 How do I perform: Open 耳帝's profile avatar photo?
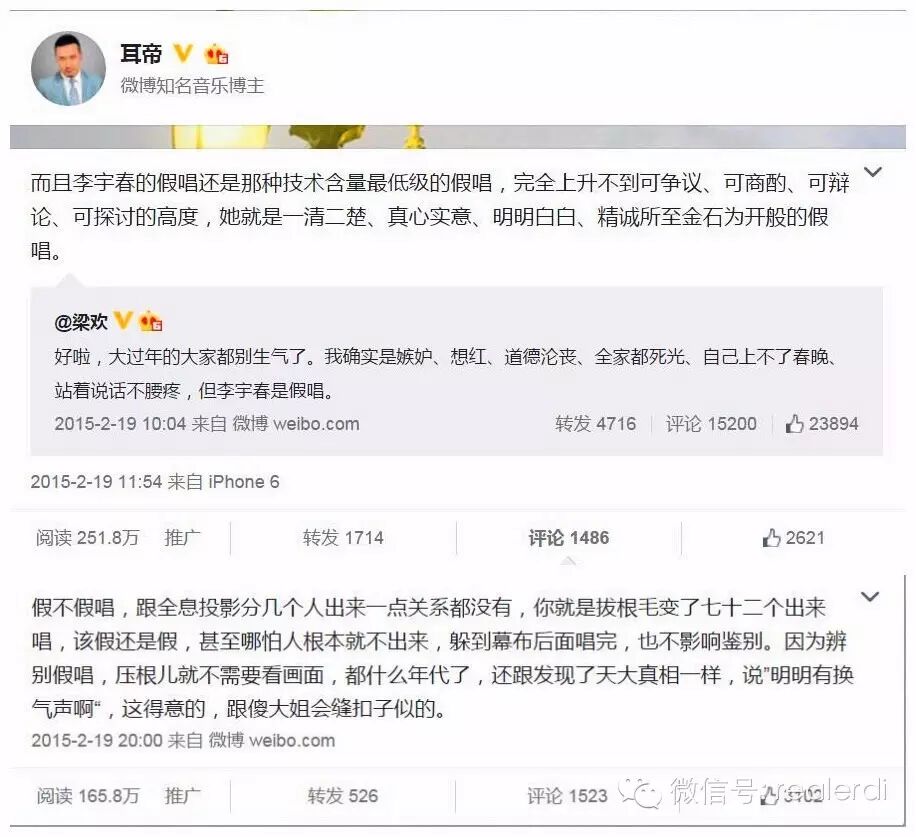pyautogui.click(x=68, y=68)
